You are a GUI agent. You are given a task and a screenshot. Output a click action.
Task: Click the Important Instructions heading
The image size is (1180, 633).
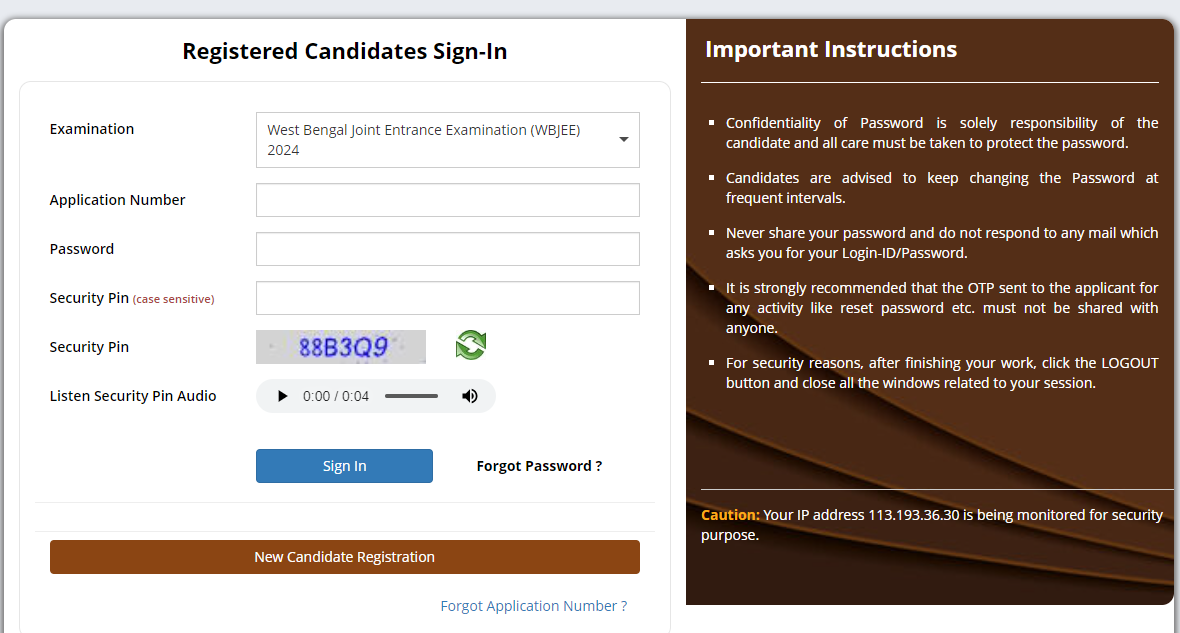[831, 49]
